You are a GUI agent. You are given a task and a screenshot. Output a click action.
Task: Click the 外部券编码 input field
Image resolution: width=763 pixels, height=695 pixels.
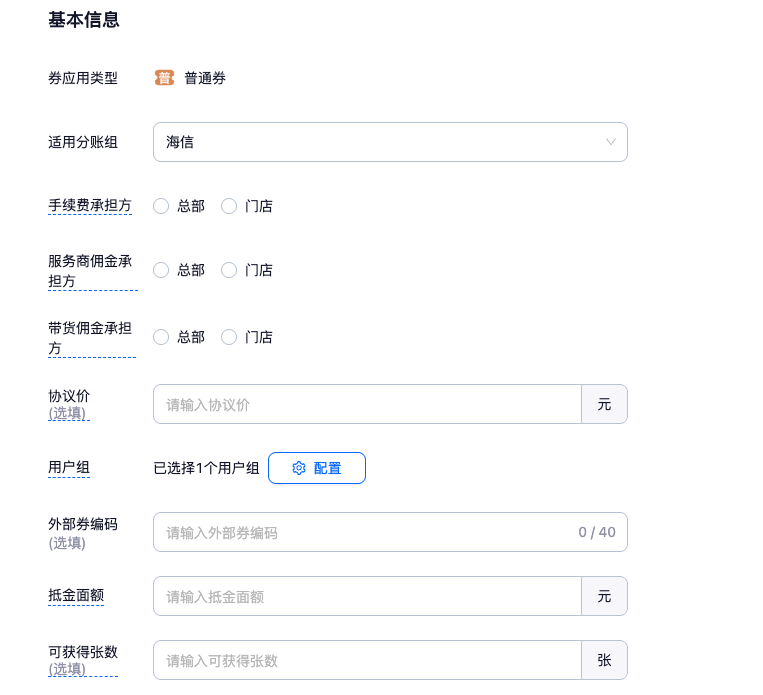pyautogui.click(x=360, y=532)
